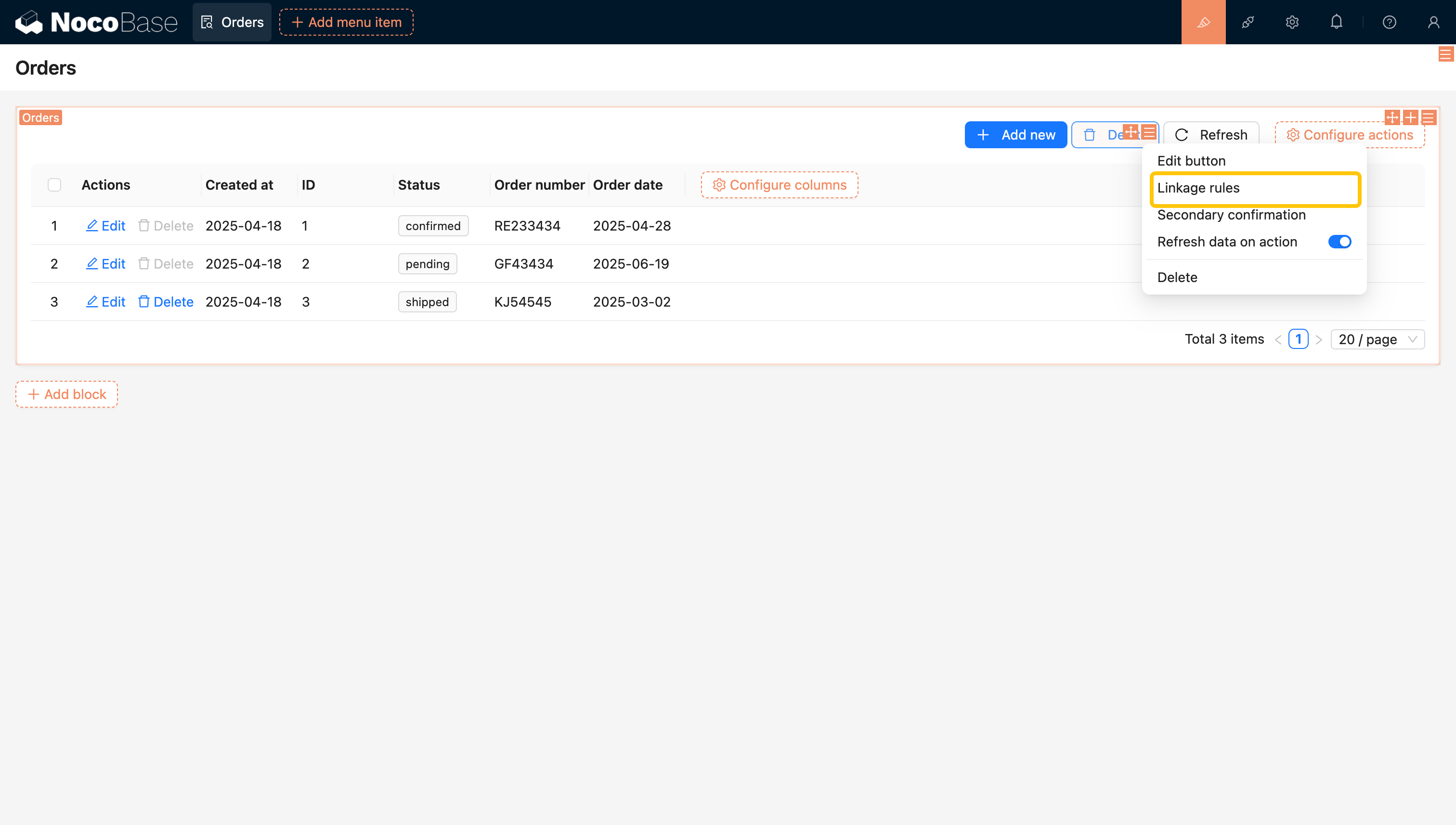Edit the order in row 3
The image size is (1456, 825).
click(x=105, y=302)
